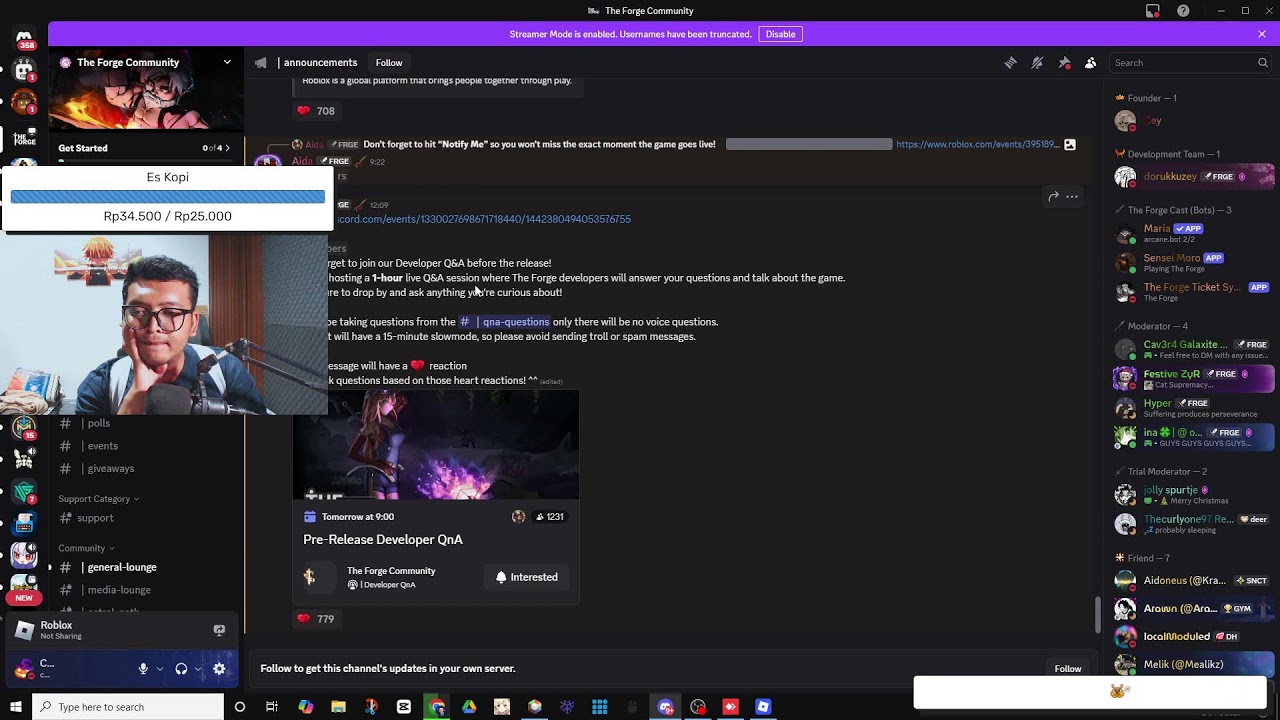Click the user avatar in bottom user panel
1280x720 pixels.
point(23,668)
